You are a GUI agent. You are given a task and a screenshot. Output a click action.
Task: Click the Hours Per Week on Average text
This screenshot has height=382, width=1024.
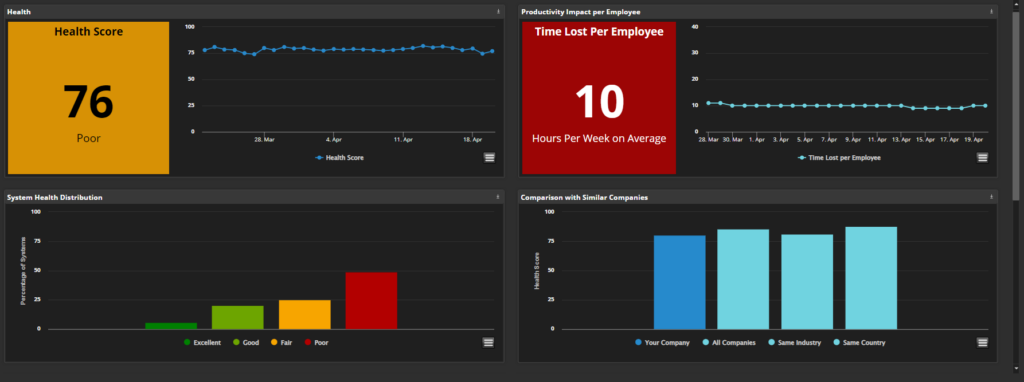click(x=599, y=138)
